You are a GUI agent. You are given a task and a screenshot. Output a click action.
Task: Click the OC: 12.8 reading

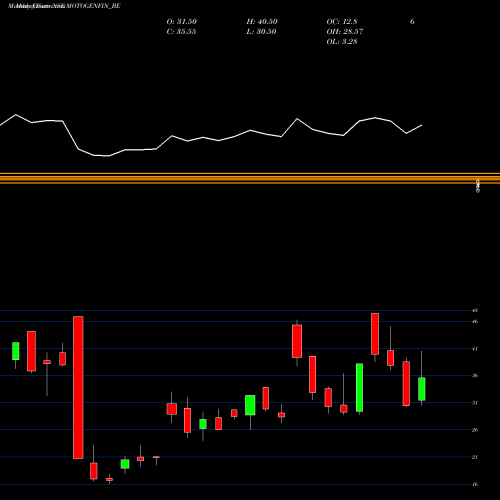click(x=342, y=22)
